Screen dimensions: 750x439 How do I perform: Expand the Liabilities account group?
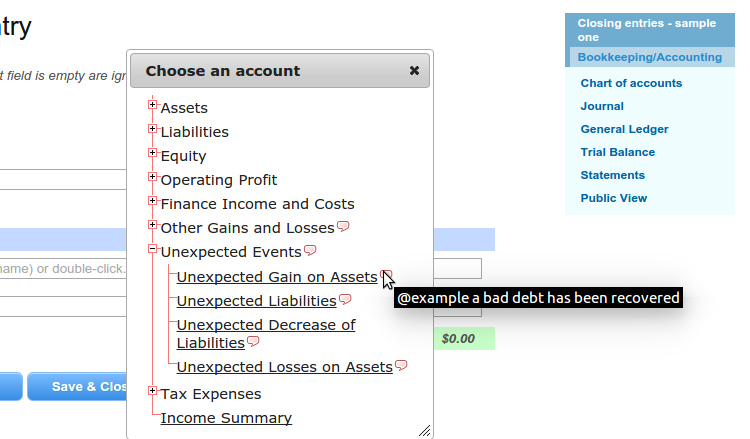click(x=152, y=128)
